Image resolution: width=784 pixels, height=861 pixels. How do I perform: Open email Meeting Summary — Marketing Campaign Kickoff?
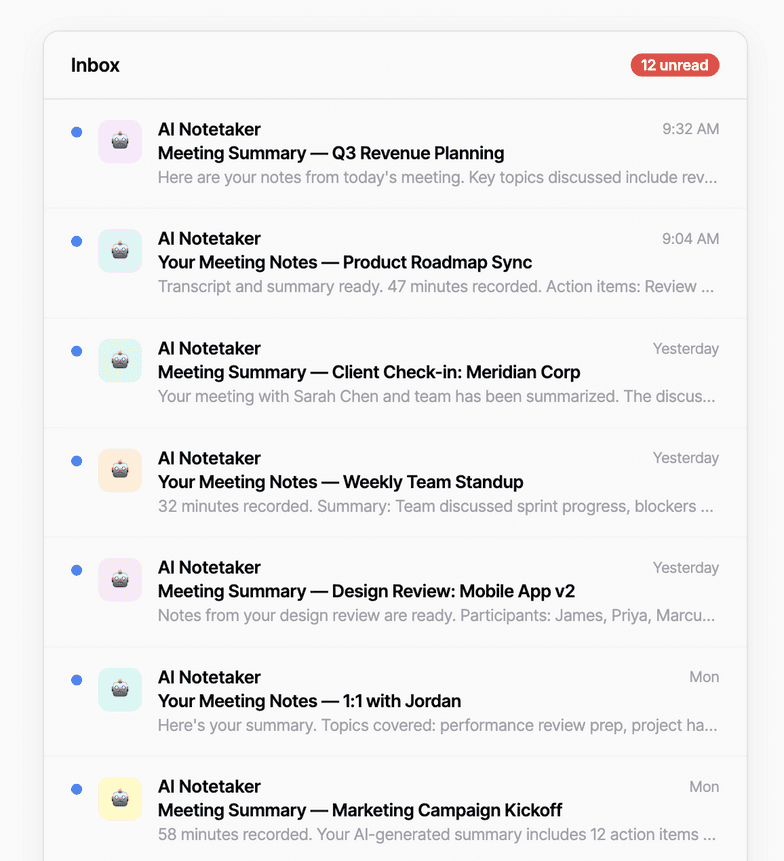point(395,809)
